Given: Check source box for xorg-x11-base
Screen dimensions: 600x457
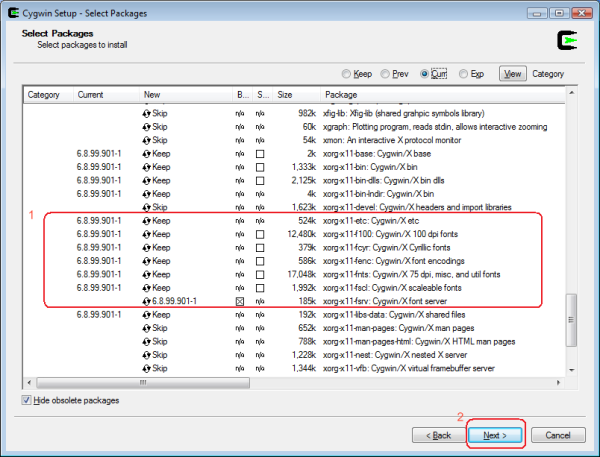Looking at the screenshot, I should point(260,154).
